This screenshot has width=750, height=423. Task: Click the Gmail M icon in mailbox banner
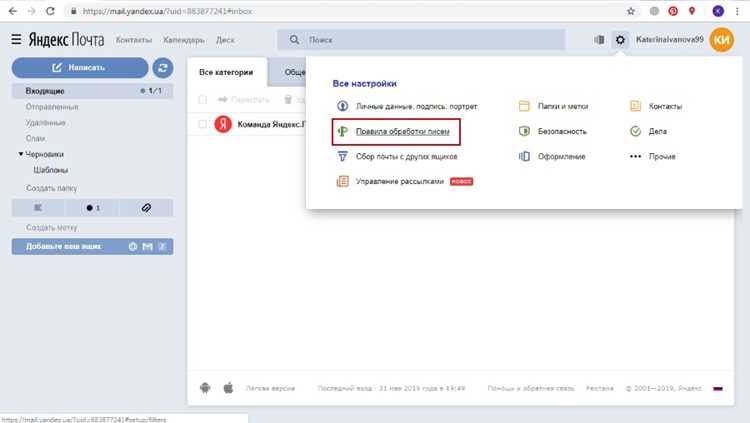coord(147,246)
